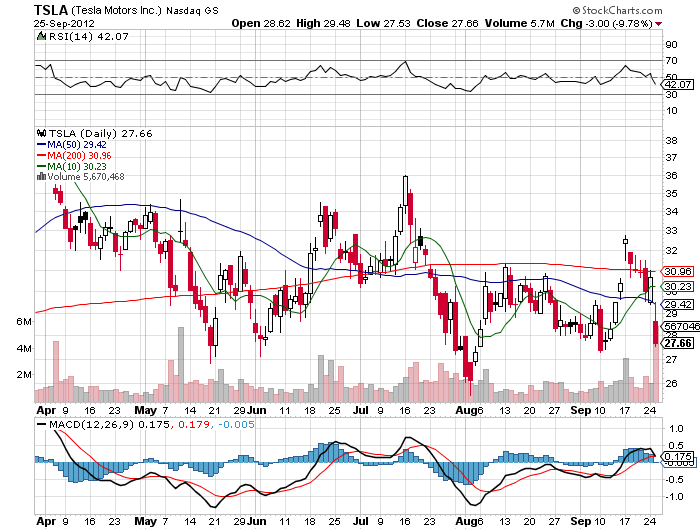The height and width of the screenshot is (530, 700).
Task: Click the red price tag 30.96
Action: click(x=678, y=271)
